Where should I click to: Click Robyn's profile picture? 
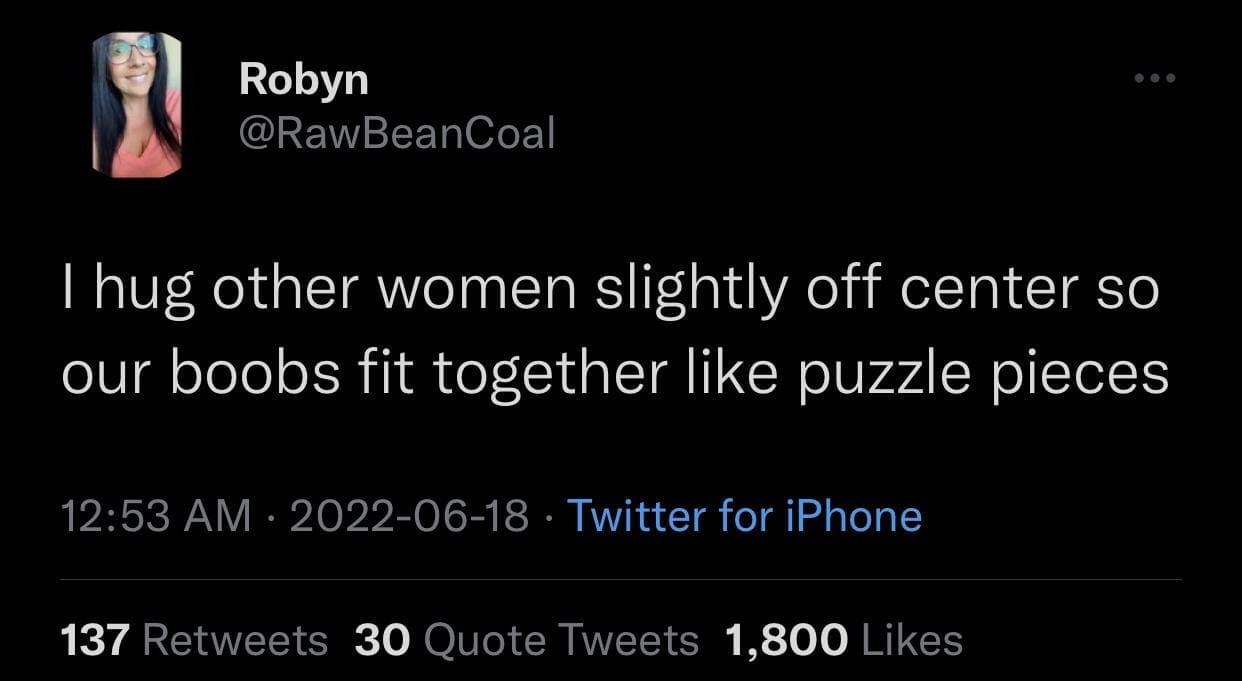pyautogui.click(x=138, y=105)
